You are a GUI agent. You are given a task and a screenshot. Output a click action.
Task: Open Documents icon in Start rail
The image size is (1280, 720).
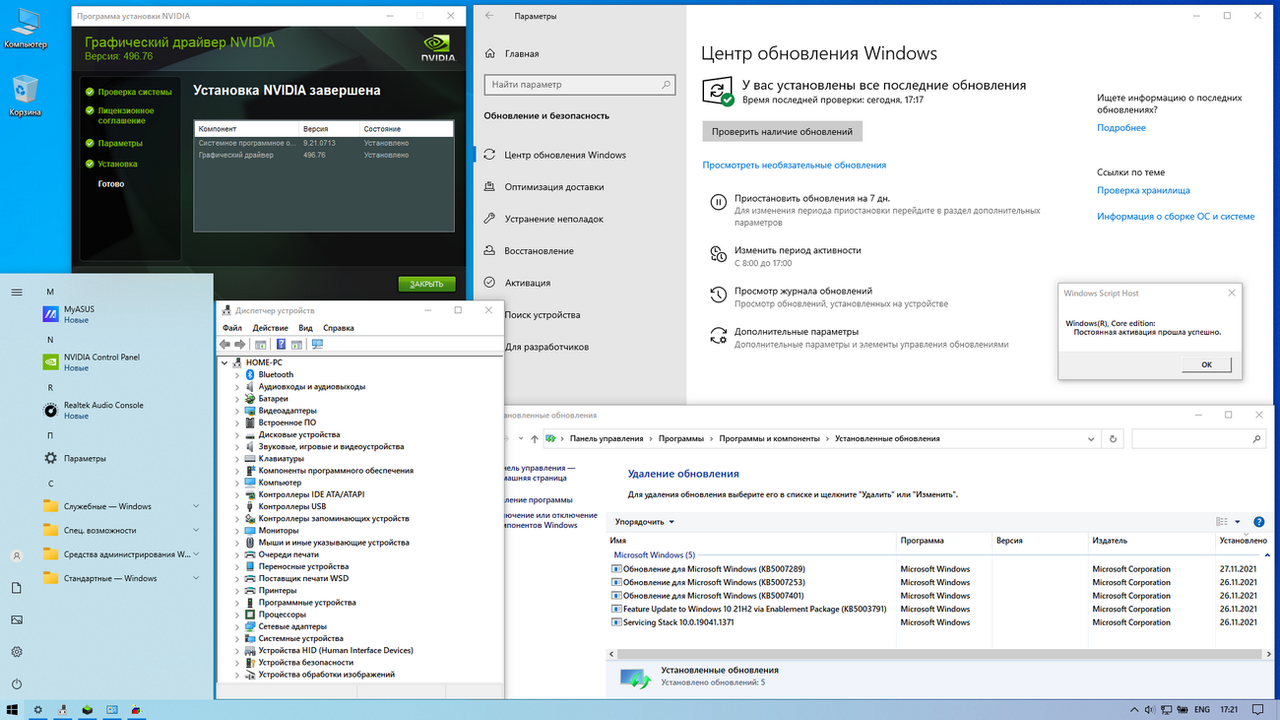pos(17,587)
